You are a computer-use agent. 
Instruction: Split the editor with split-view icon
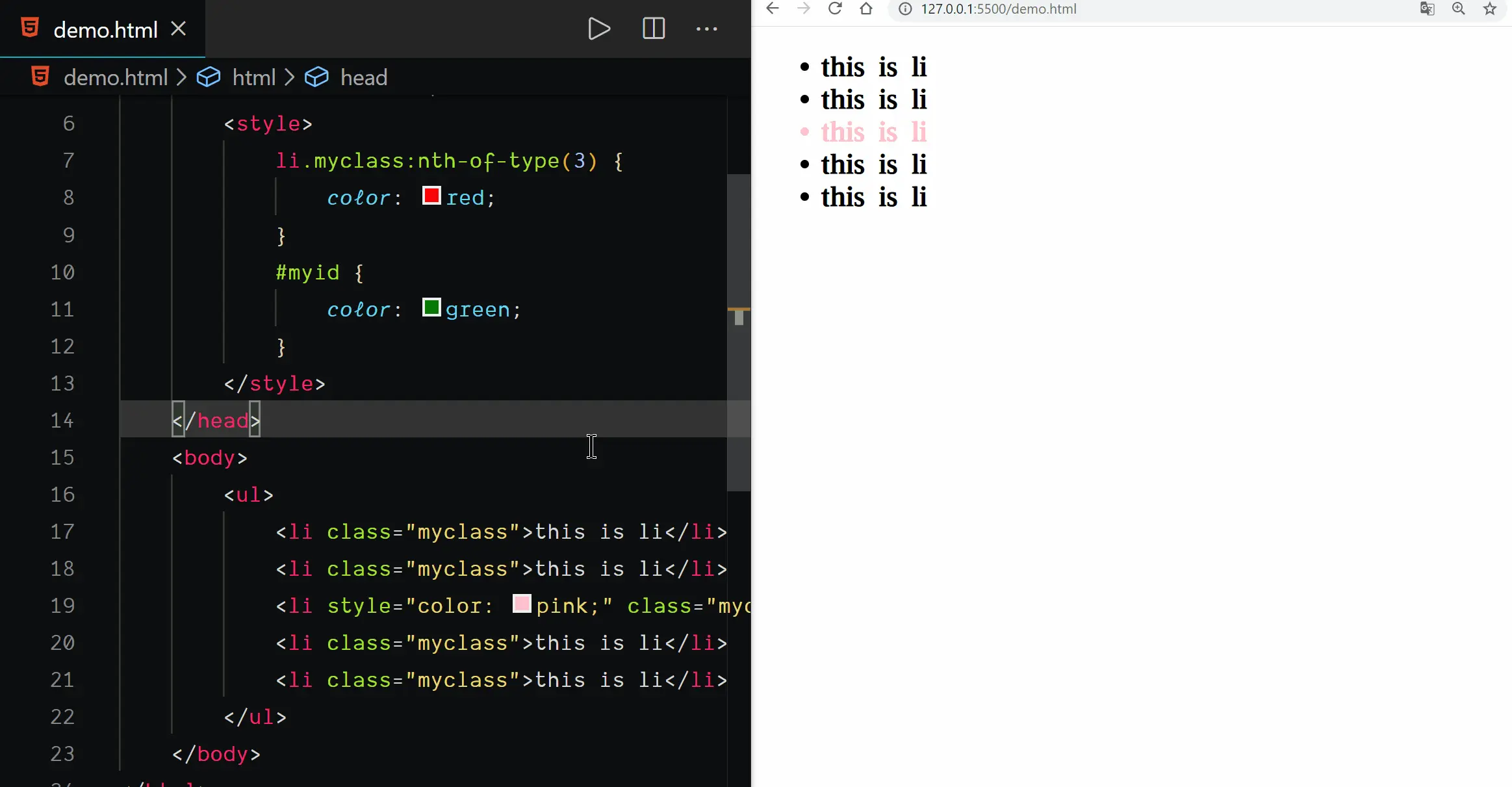pos(653,29)
